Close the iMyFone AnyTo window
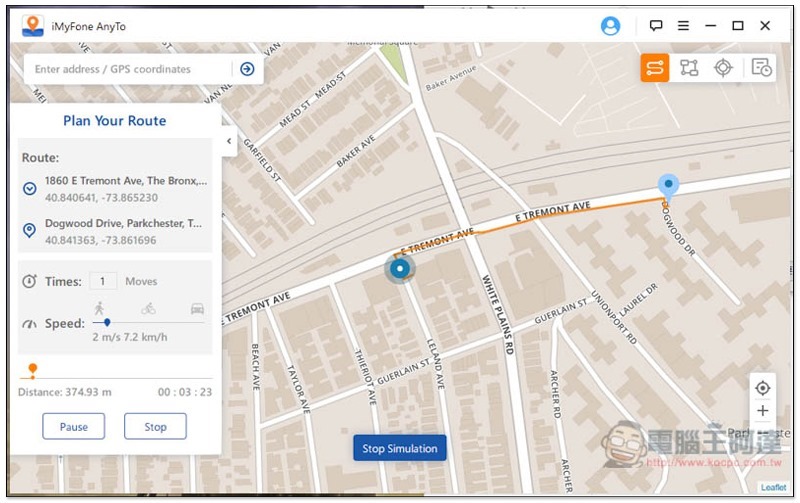This screenshot has width=800, height=503. 765,26
